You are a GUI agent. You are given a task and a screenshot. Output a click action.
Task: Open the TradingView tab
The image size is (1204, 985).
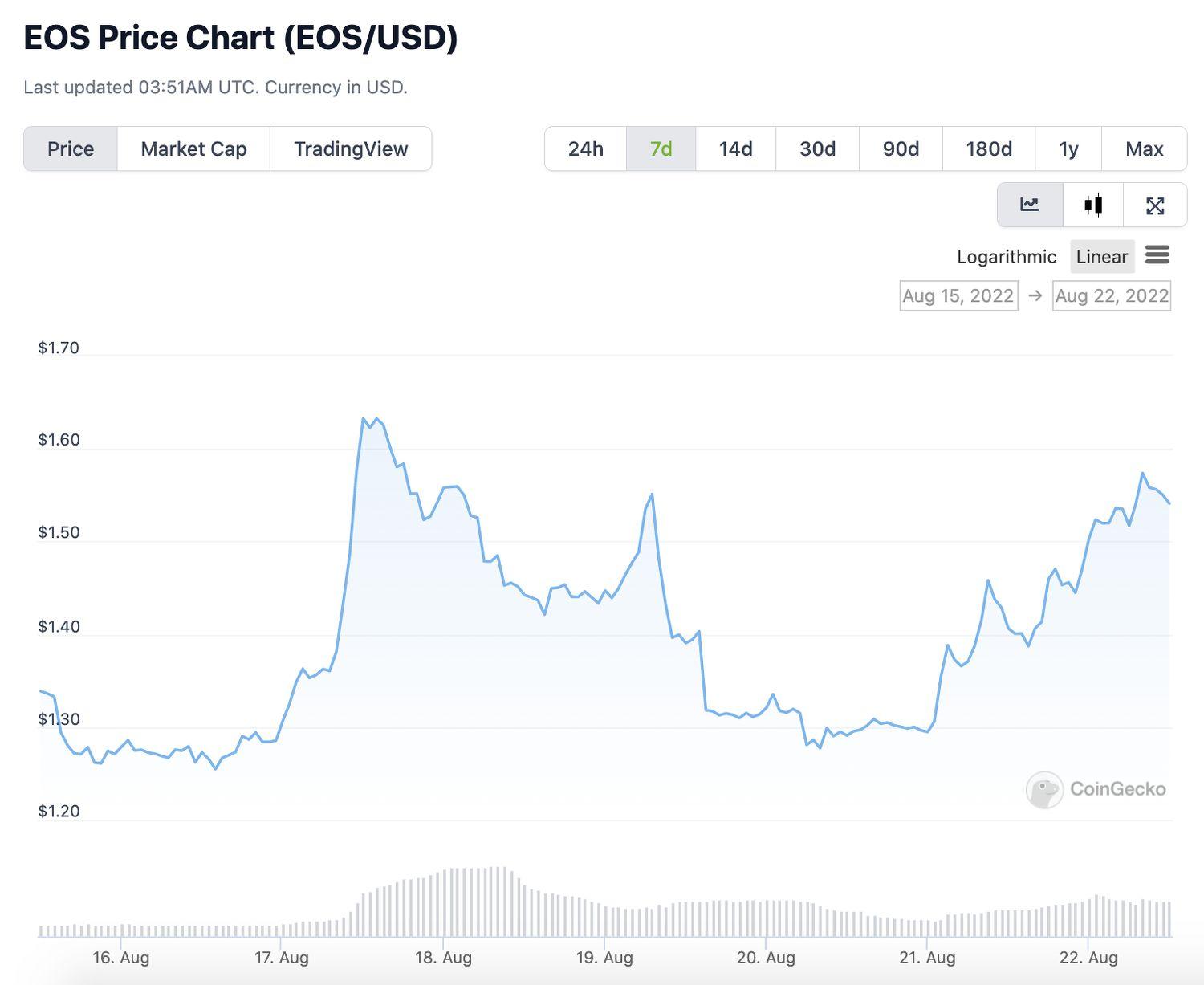click(x=351, y=149)
